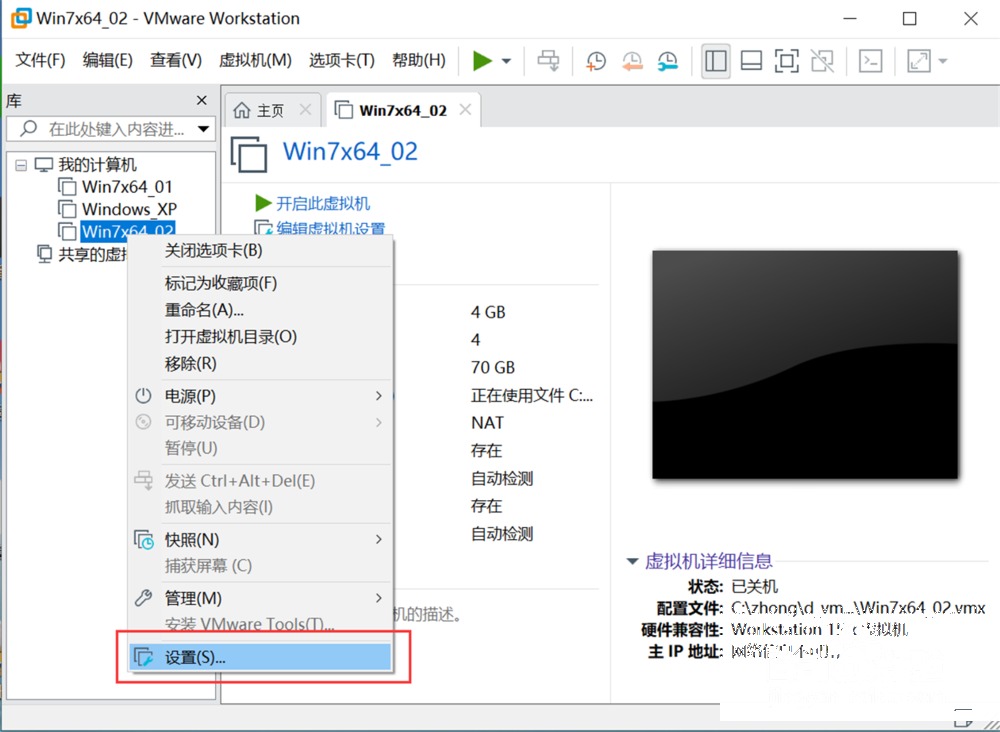Open the 管理(M) submenu
This screenshot has width=1000, height=732.
tap(260, 598)
